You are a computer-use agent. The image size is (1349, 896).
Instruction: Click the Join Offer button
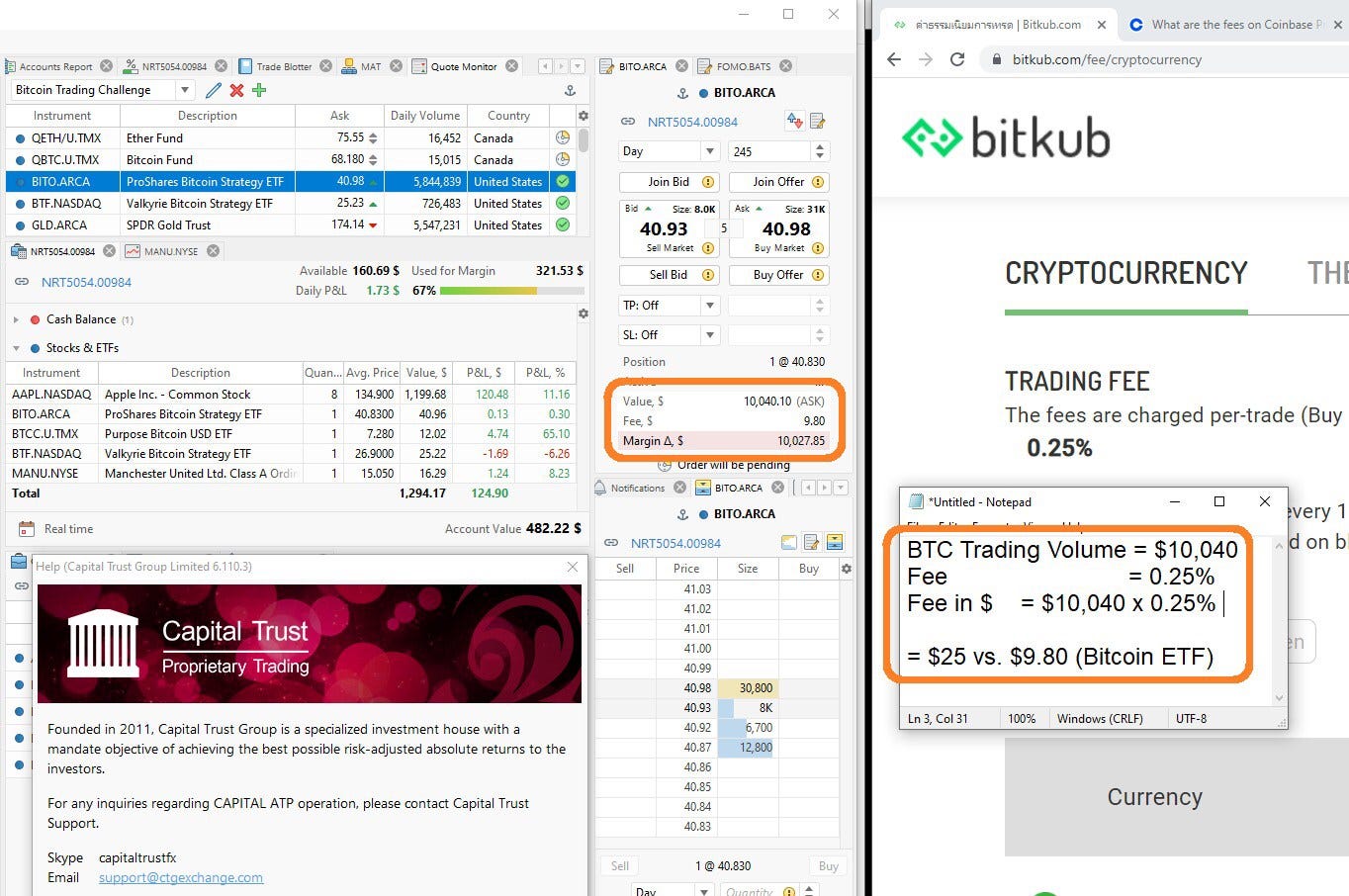(779, 182)
